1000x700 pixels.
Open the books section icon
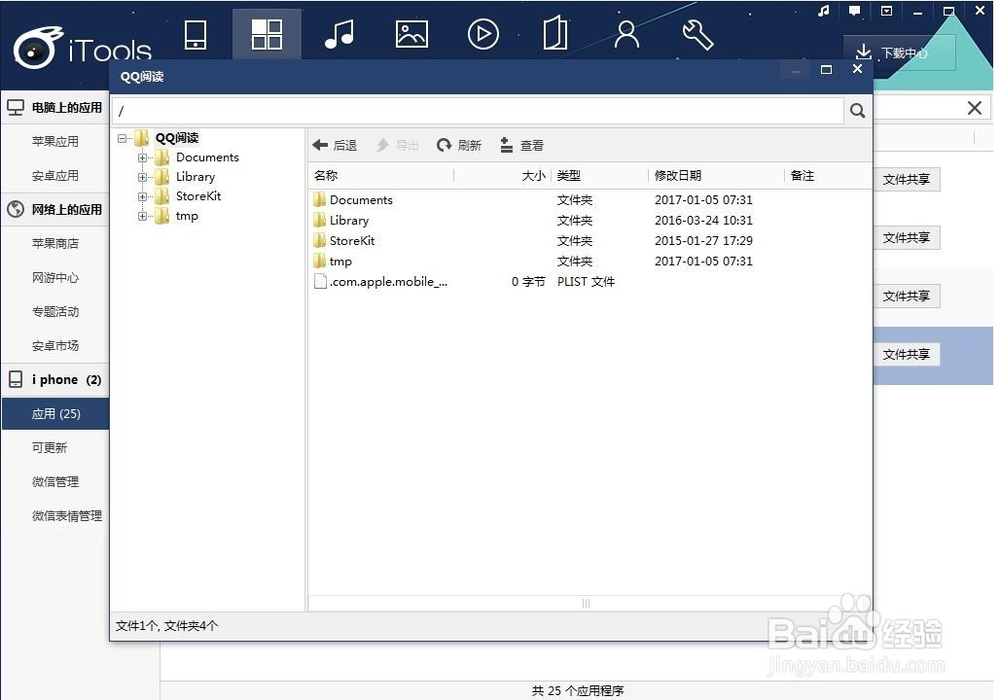point(555,33)
